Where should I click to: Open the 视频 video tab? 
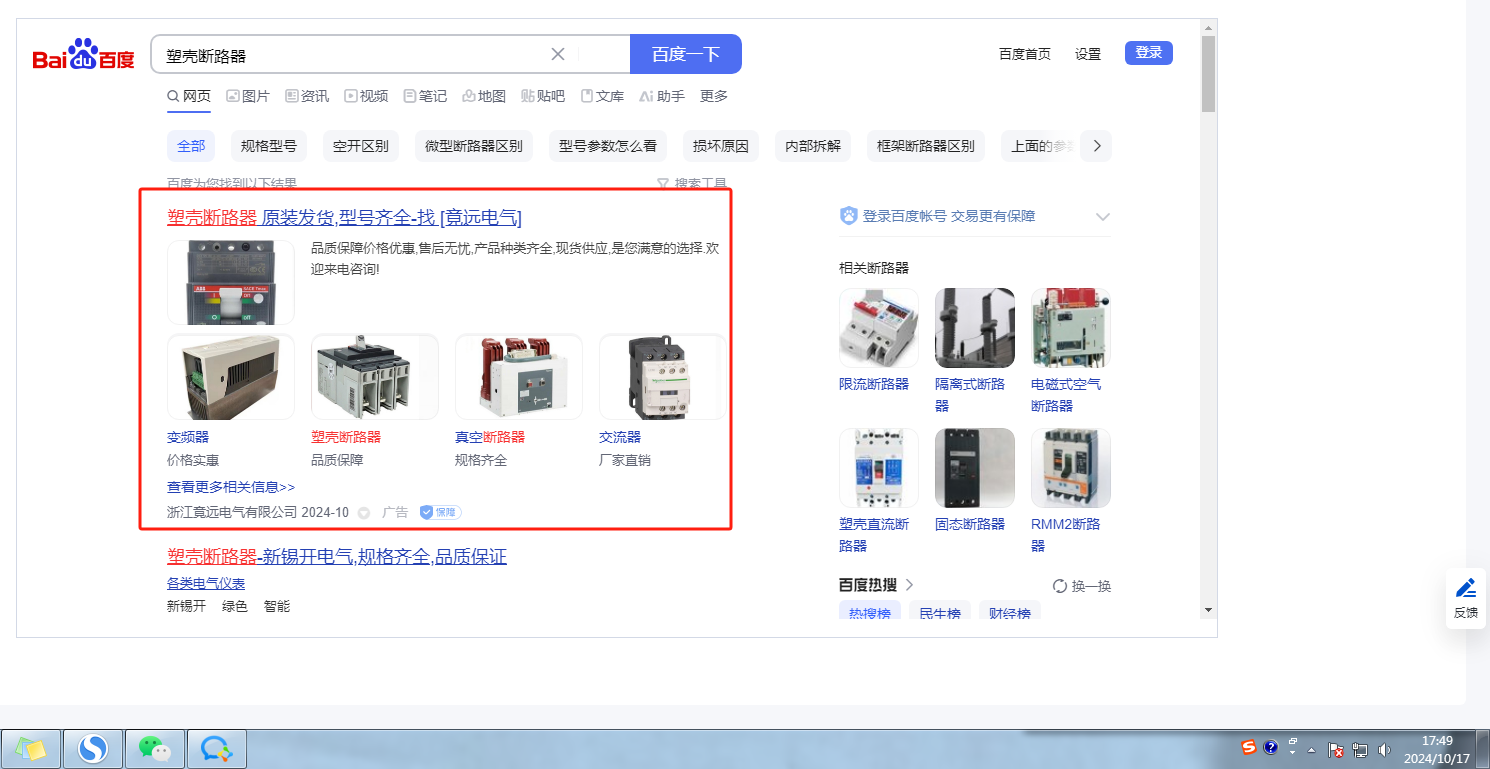pos(366,96)
